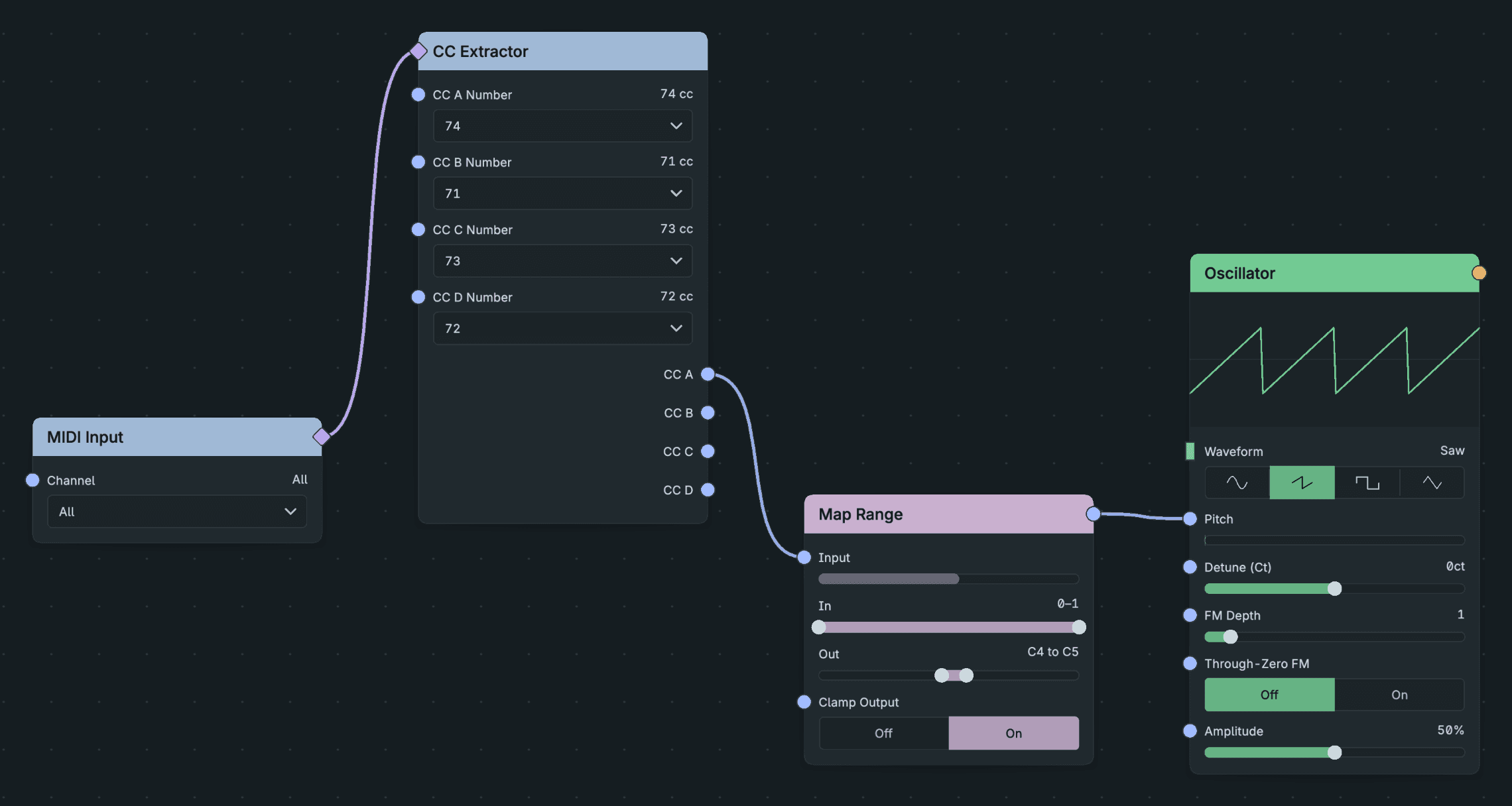Select the Map Range node title bar
This screenshot has height=806, width=1512.
click(x=948, y=514)
